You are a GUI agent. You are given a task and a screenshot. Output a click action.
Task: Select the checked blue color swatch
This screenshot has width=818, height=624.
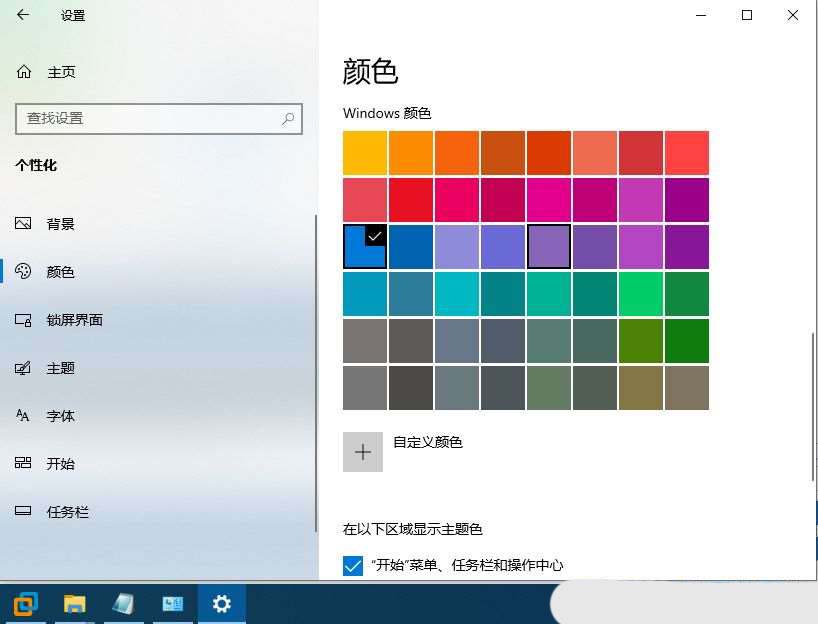coord(364,247)
